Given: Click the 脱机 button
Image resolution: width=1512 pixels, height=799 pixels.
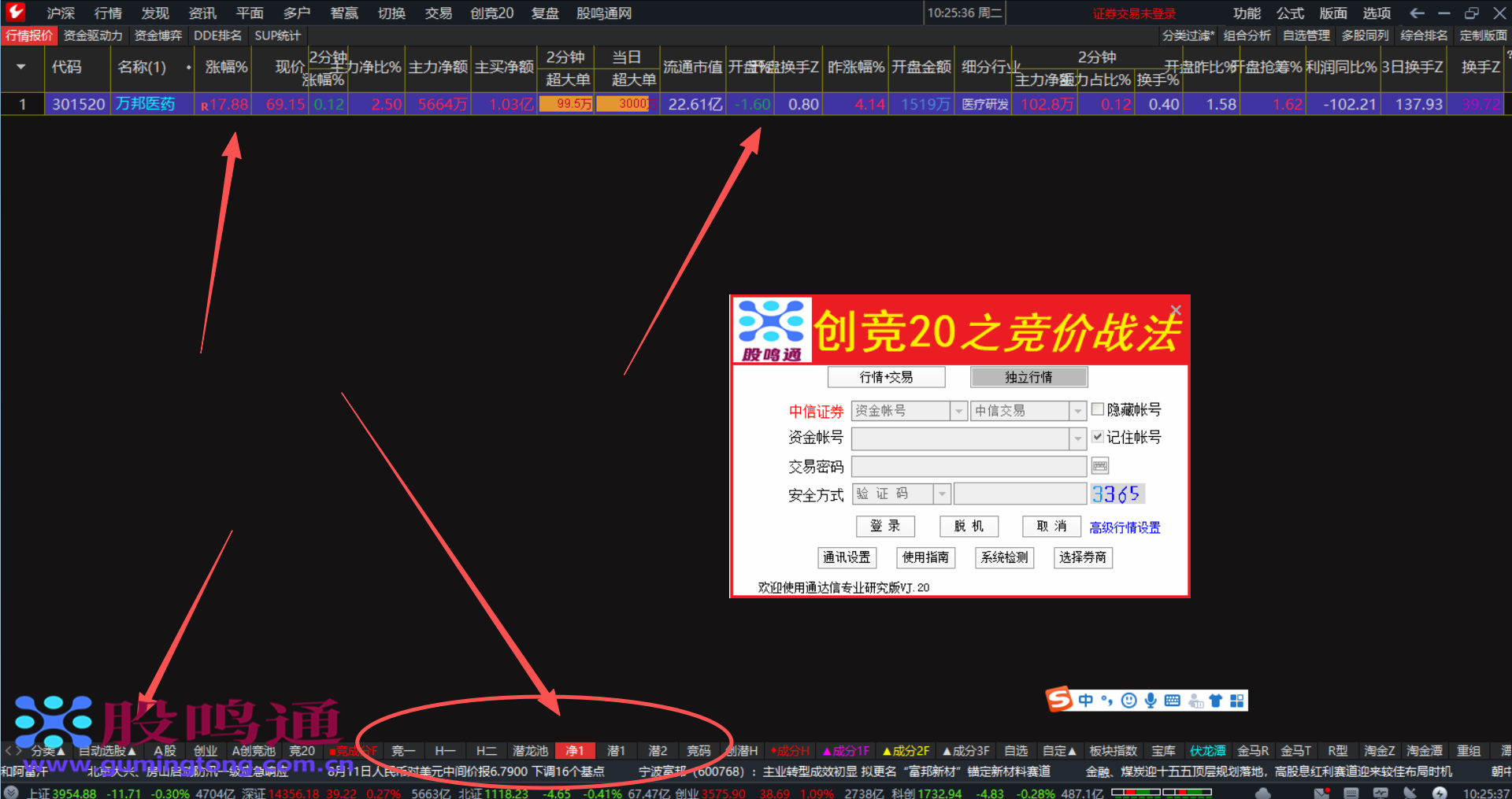Looking at the screenshot, I should coord(969,526).
